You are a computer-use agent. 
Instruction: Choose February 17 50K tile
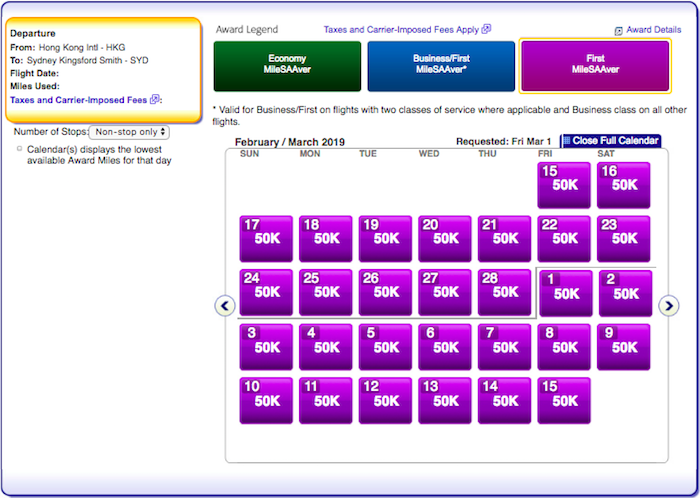pos(266,239)
